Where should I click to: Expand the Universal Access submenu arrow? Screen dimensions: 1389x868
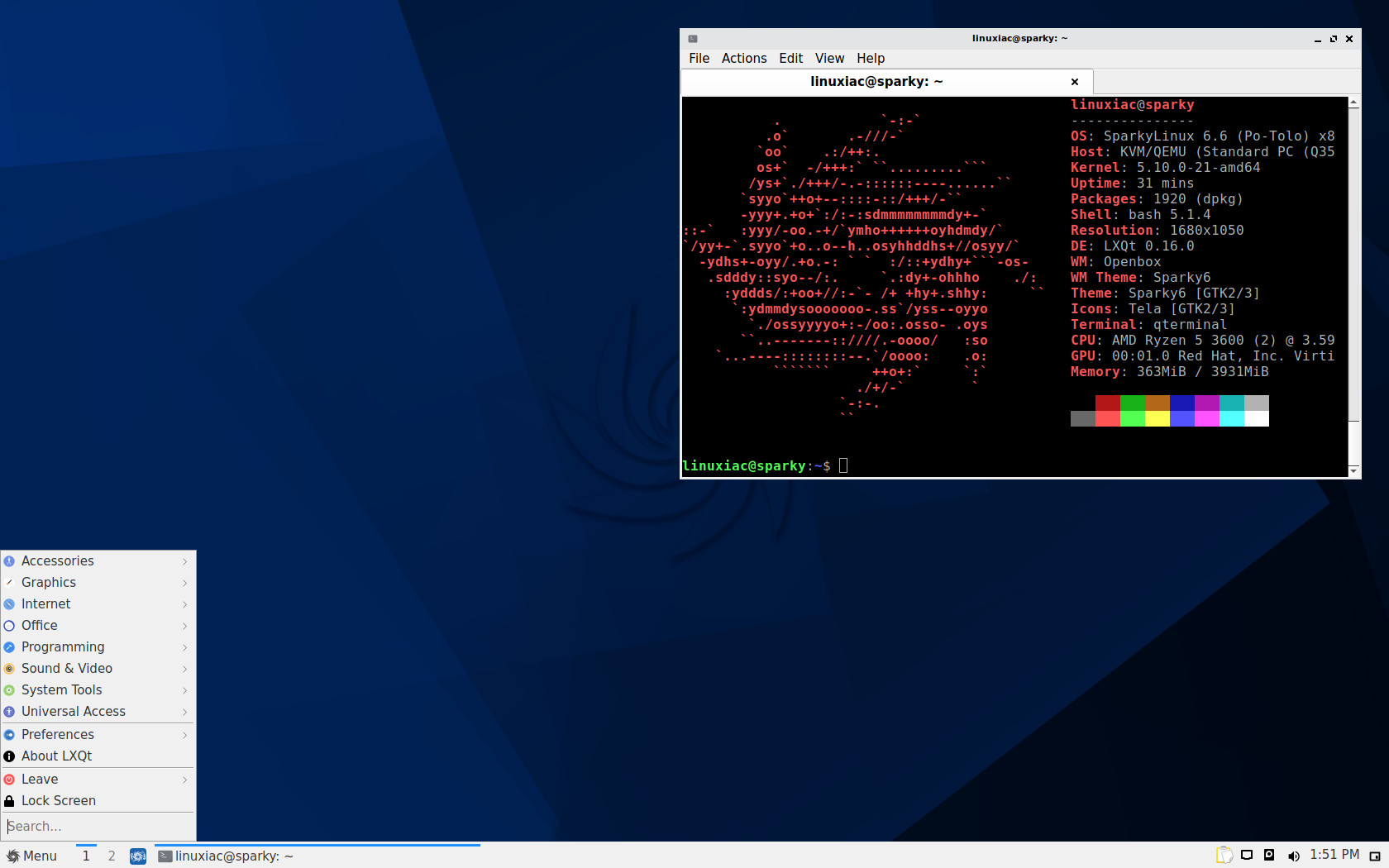(x=185, y=712)
